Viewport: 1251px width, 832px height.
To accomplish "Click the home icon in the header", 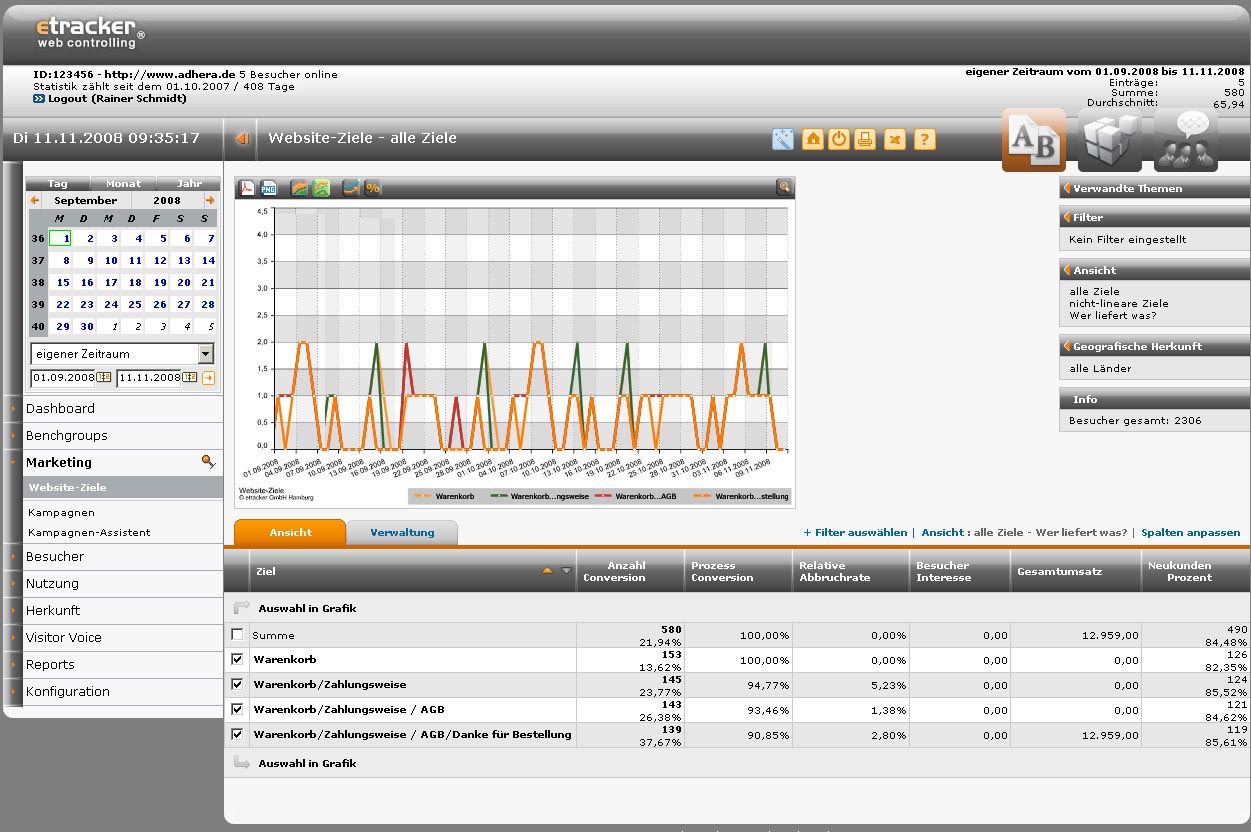I will pos(812,139).
